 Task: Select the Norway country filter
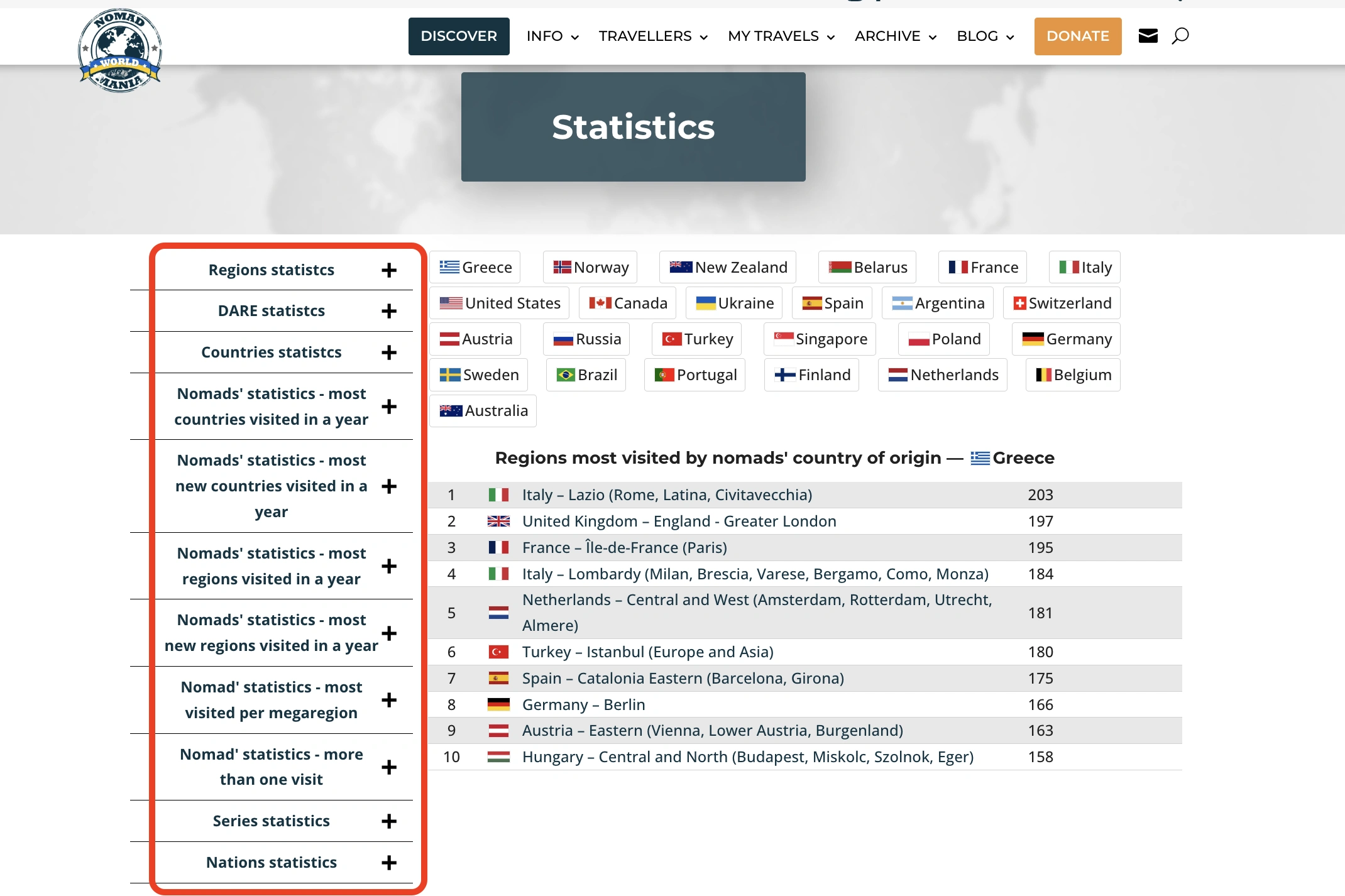tap(590, 268)
